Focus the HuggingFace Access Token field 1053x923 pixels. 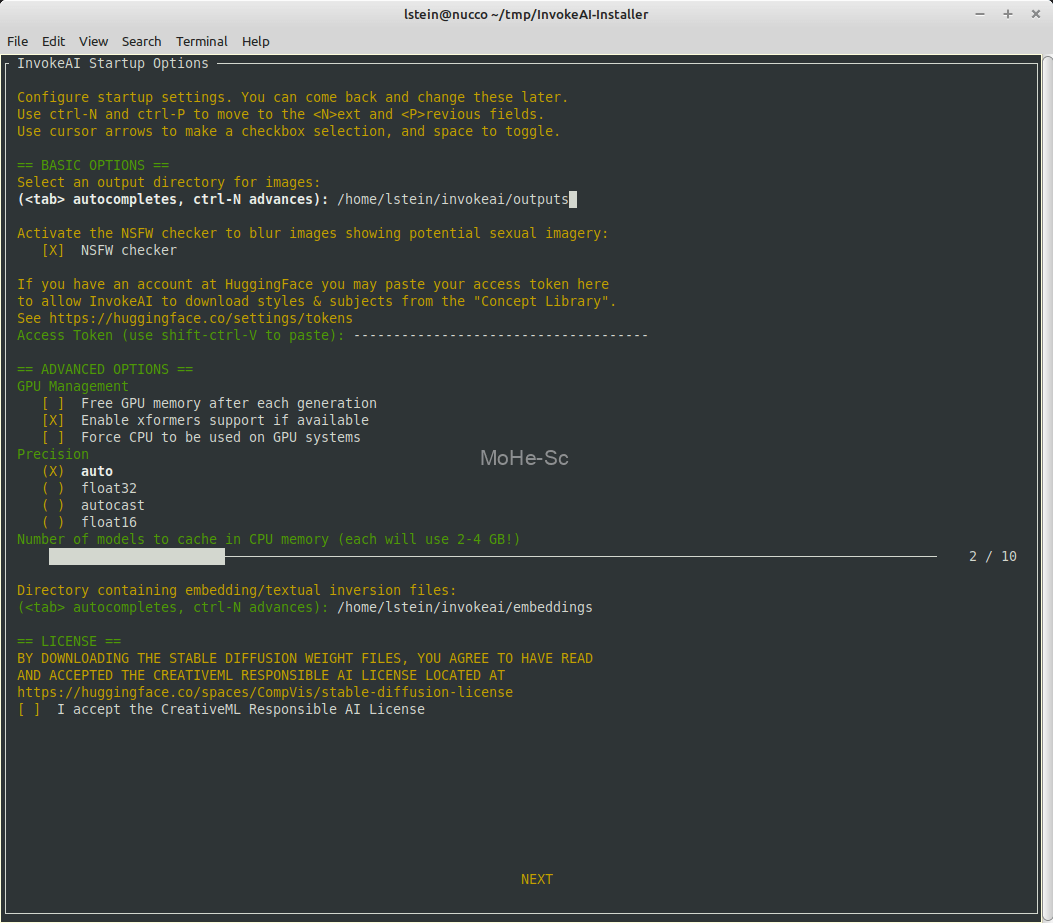[x=500, y=335]
